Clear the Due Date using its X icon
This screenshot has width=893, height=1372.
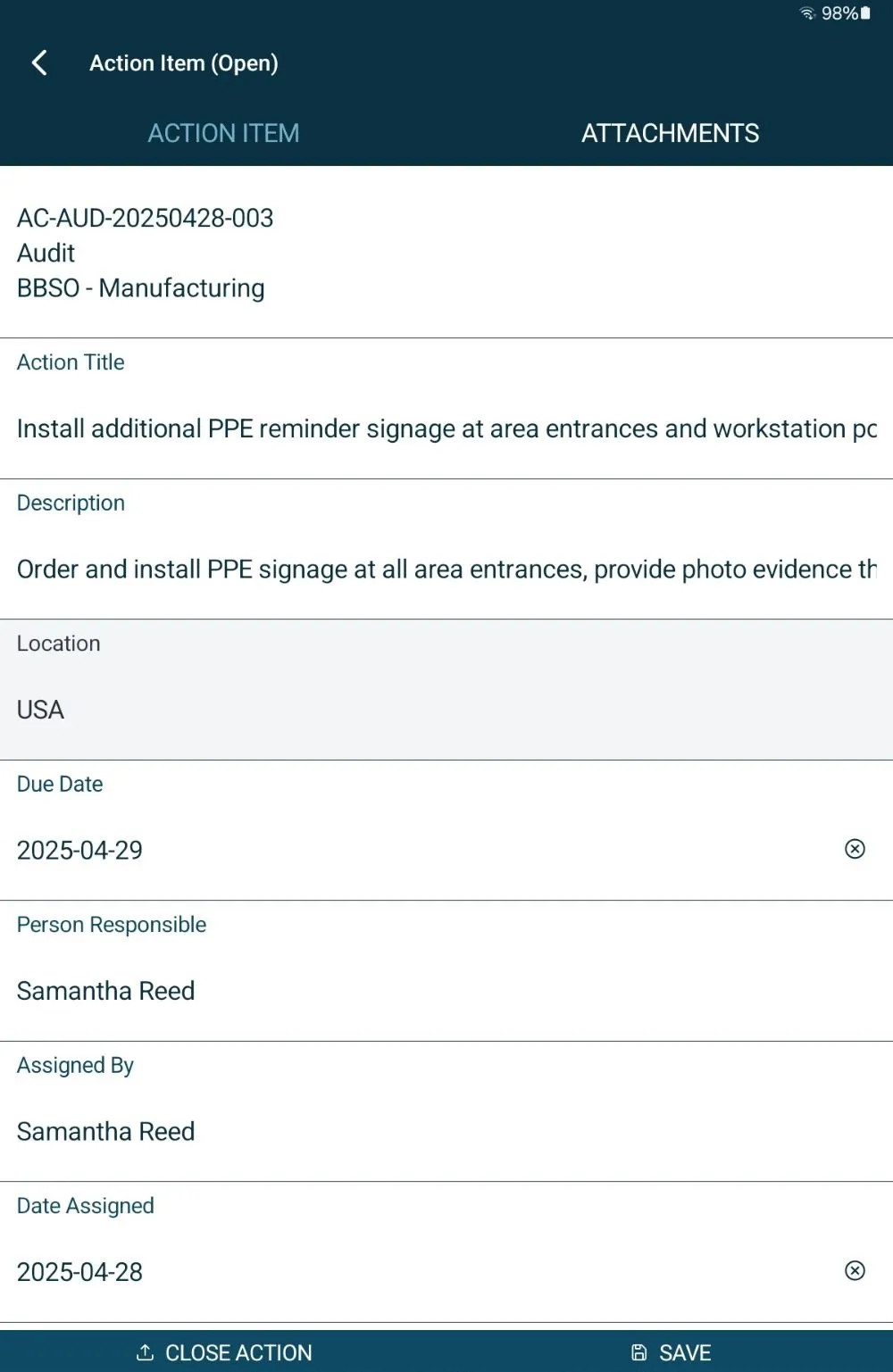coord(855,849)
